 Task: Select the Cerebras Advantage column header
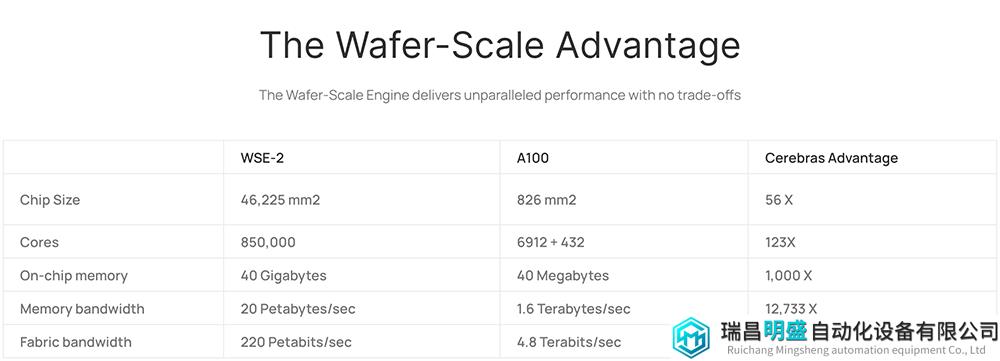(831, 158)
